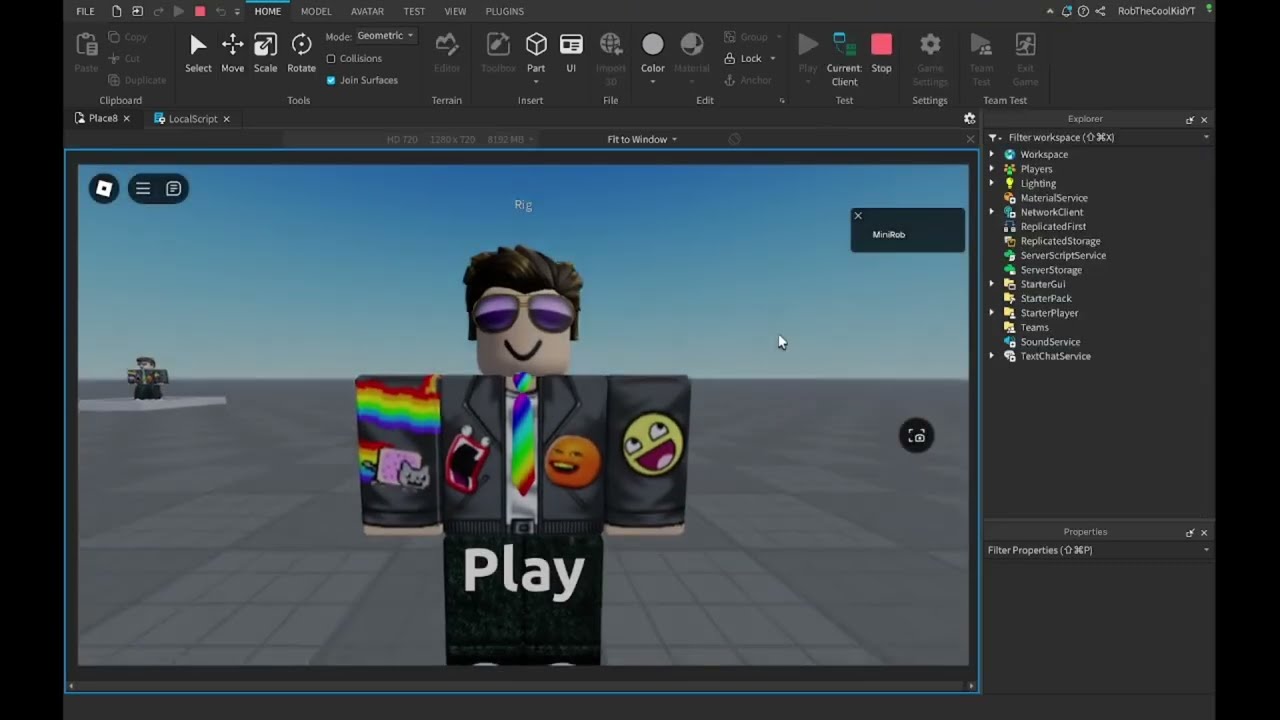Click the Explorer filter funnel icon

994,137
